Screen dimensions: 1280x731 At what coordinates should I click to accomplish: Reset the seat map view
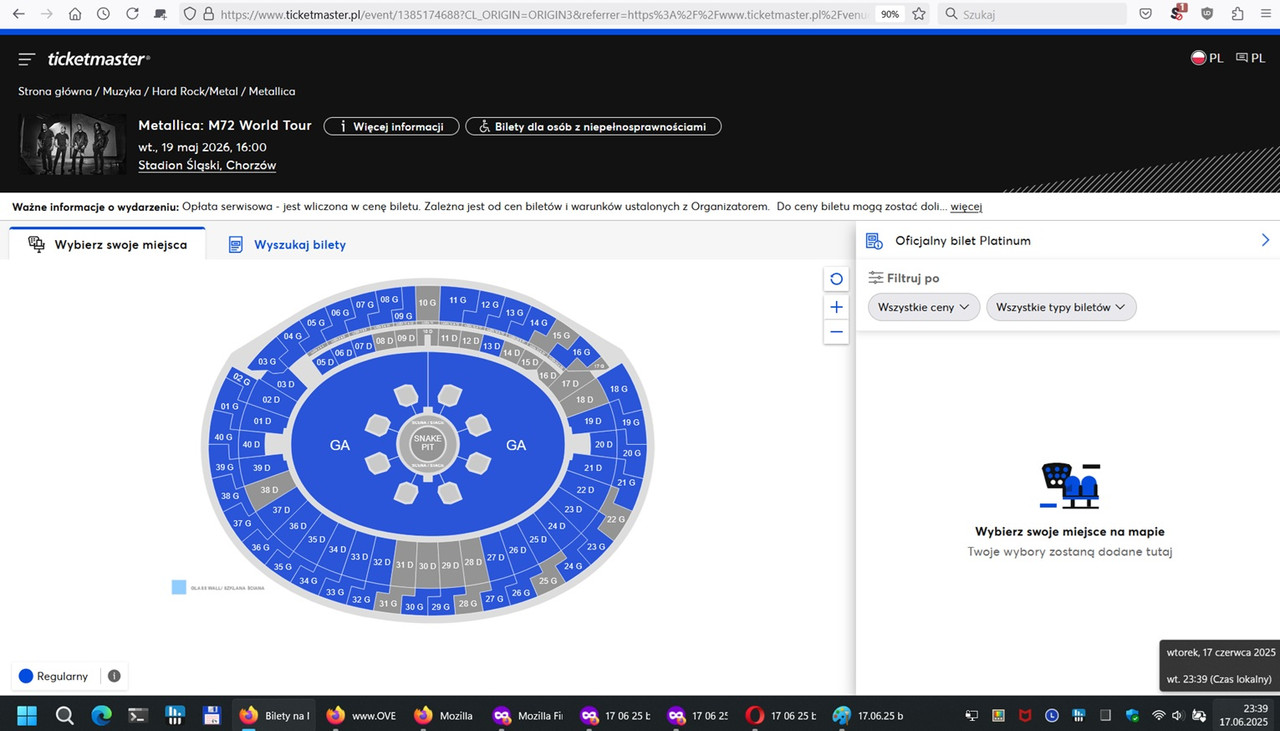(836, 279)
